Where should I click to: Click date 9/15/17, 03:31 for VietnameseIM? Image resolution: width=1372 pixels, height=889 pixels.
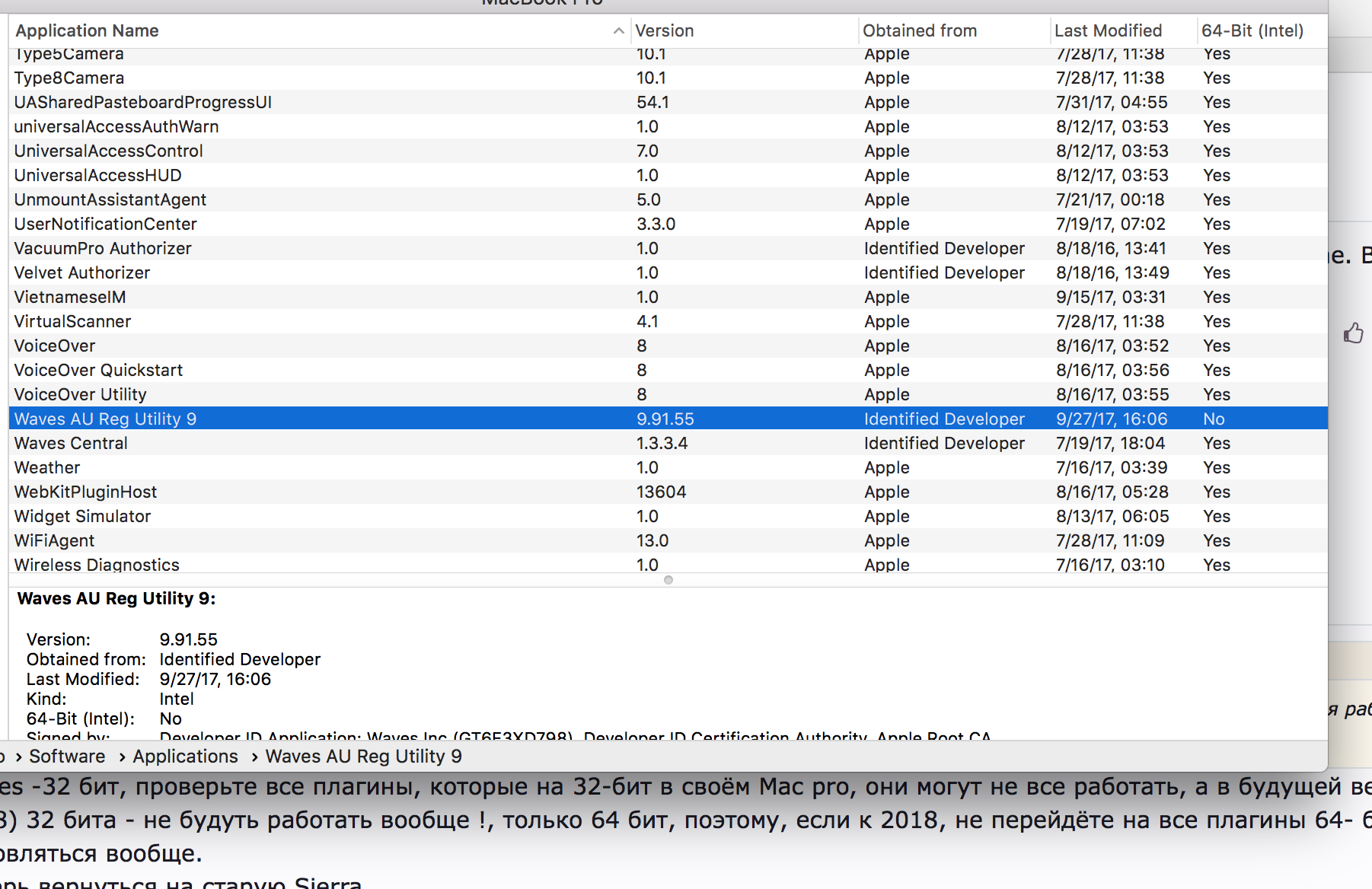pyautogui.click(x=1112, y=297)
